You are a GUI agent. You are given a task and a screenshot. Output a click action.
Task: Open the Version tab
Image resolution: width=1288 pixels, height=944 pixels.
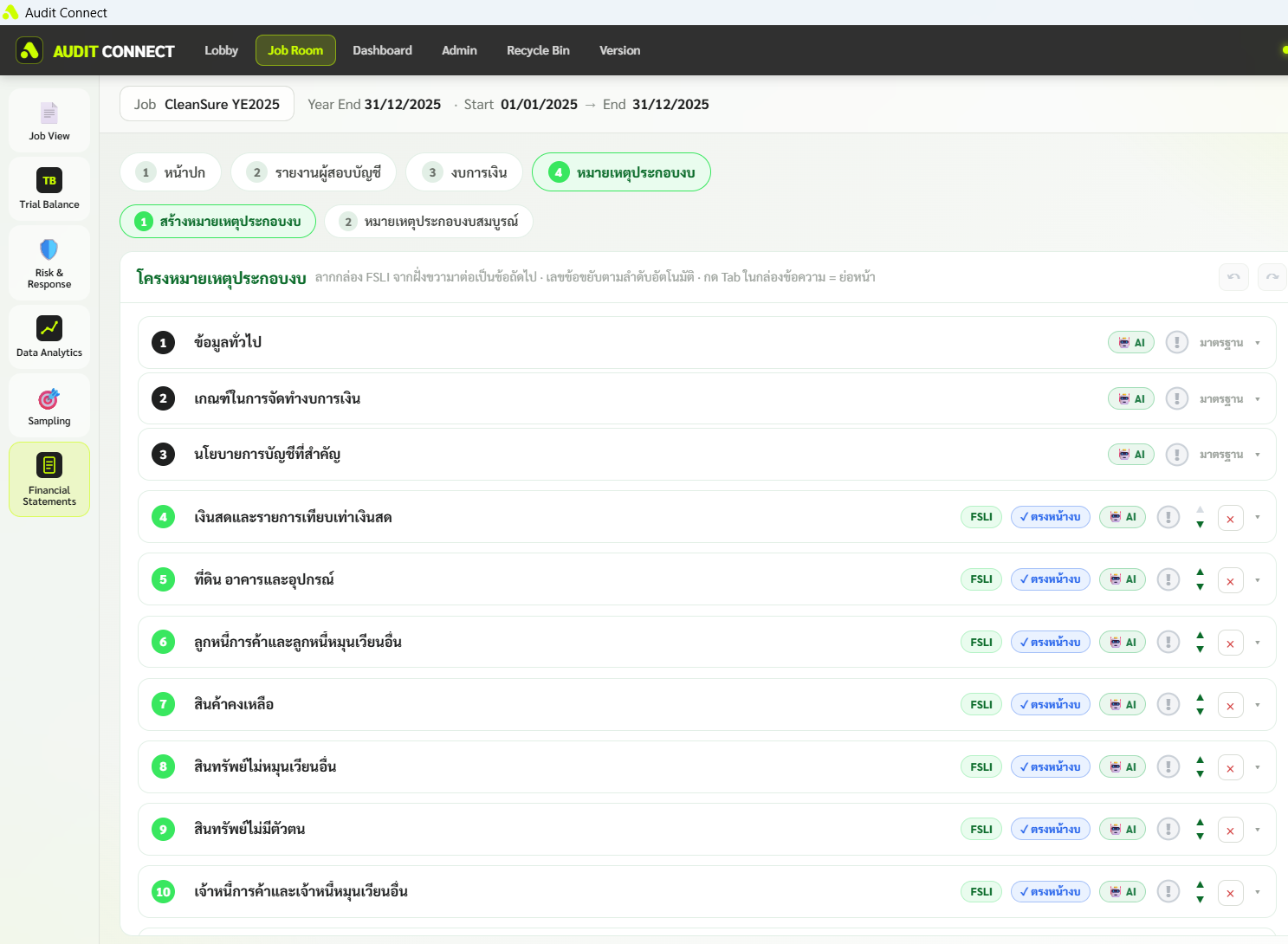click(x=619, y=50)
